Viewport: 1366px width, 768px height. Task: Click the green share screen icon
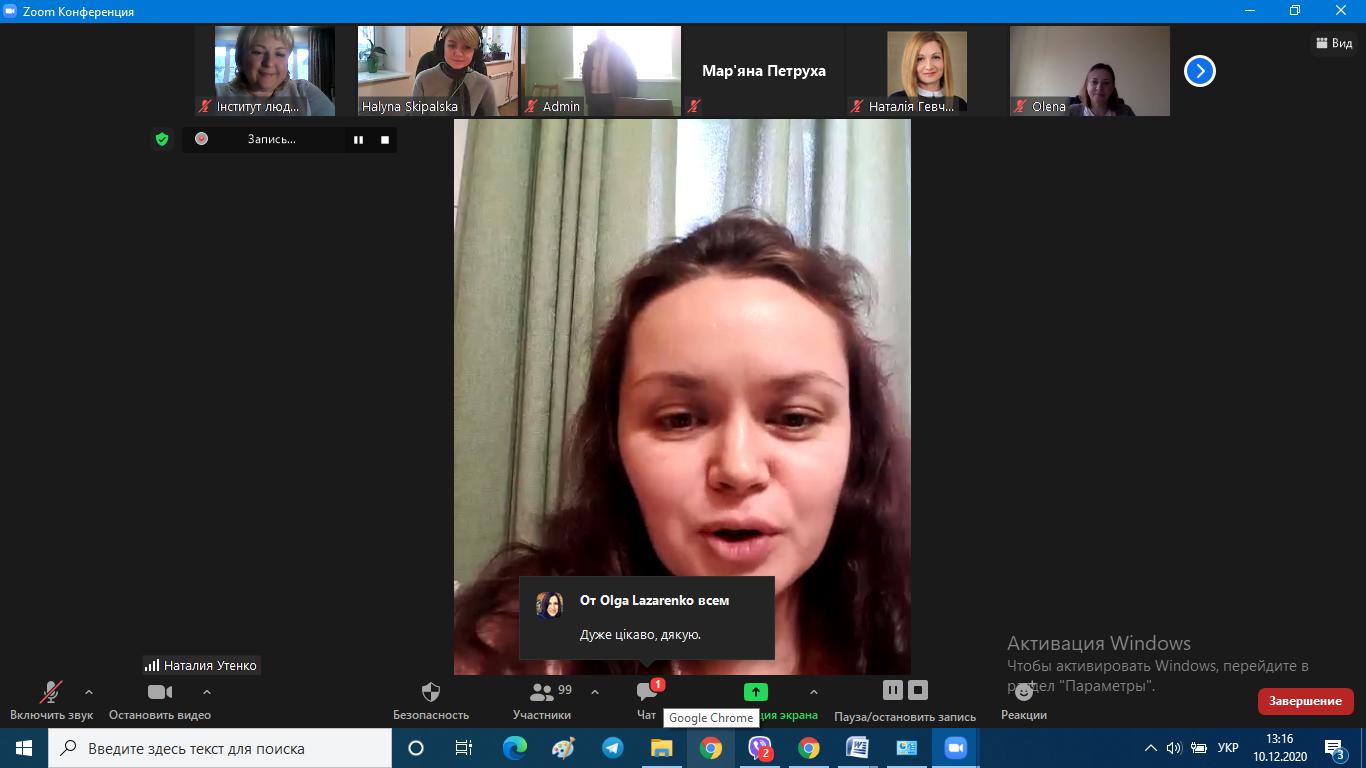(755, 692)
